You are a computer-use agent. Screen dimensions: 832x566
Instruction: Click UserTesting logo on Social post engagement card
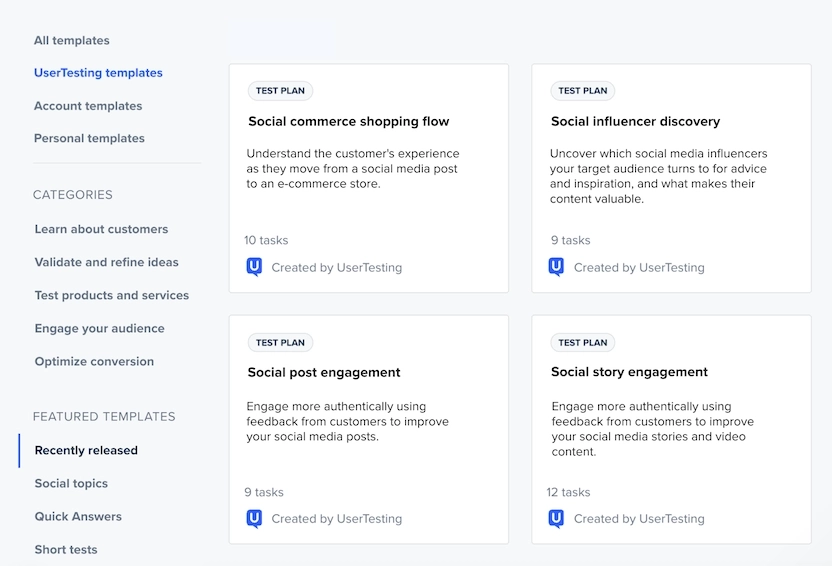pos(254,518)
